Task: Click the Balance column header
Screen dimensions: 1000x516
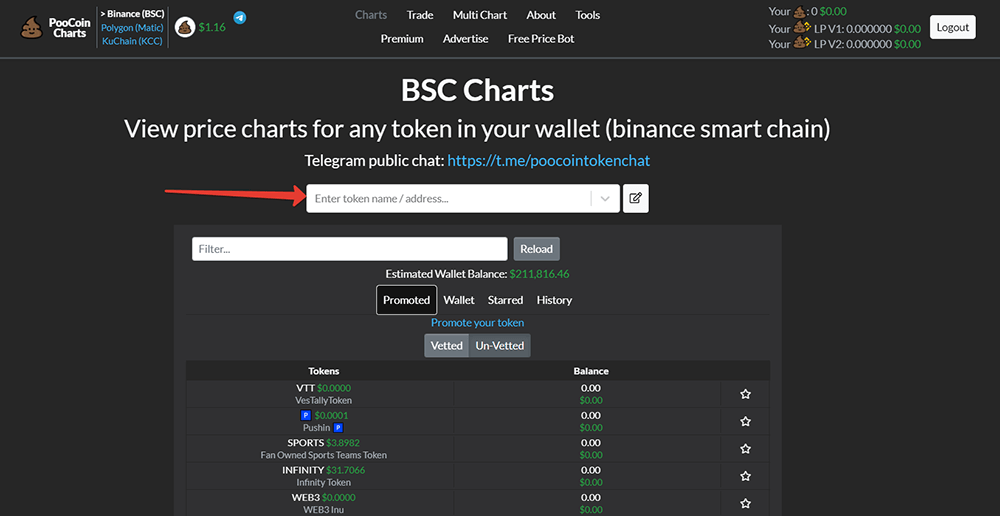Action: [591, 371]
